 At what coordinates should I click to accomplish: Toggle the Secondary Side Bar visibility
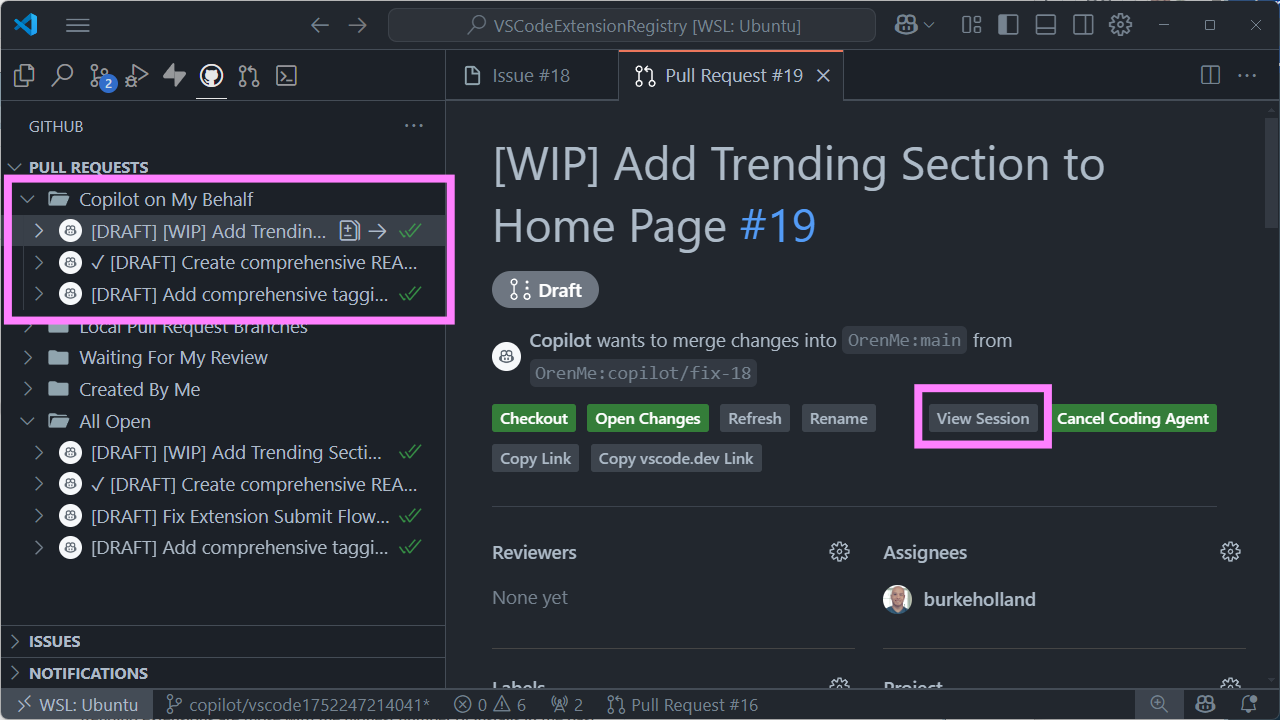pyautogui.click(x=1083, y=24)
